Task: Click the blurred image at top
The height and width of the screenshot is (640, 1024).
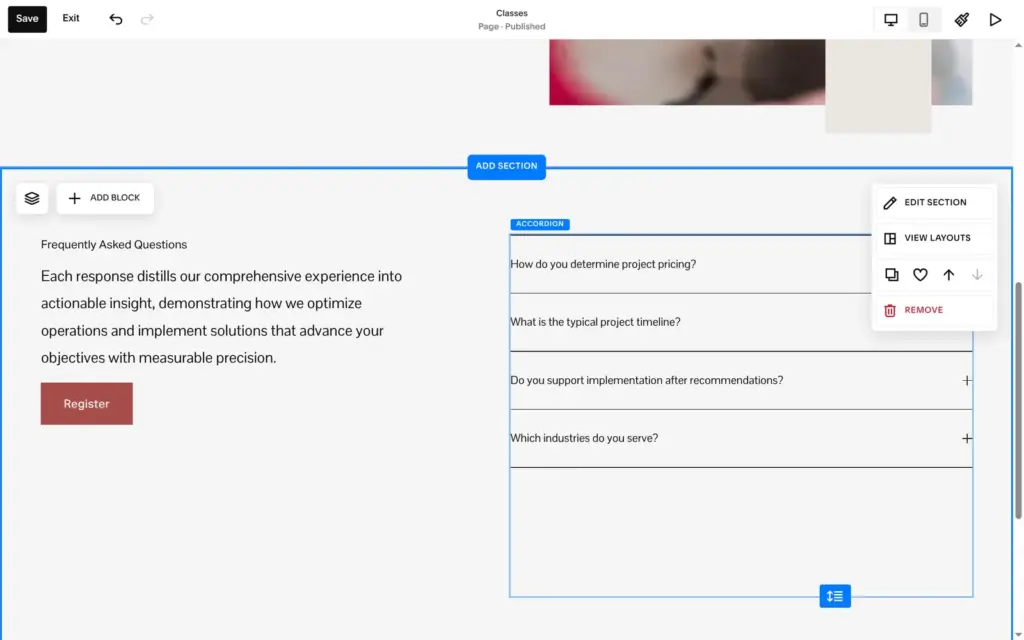Action: pyautogui.click(x=687, y=72)
